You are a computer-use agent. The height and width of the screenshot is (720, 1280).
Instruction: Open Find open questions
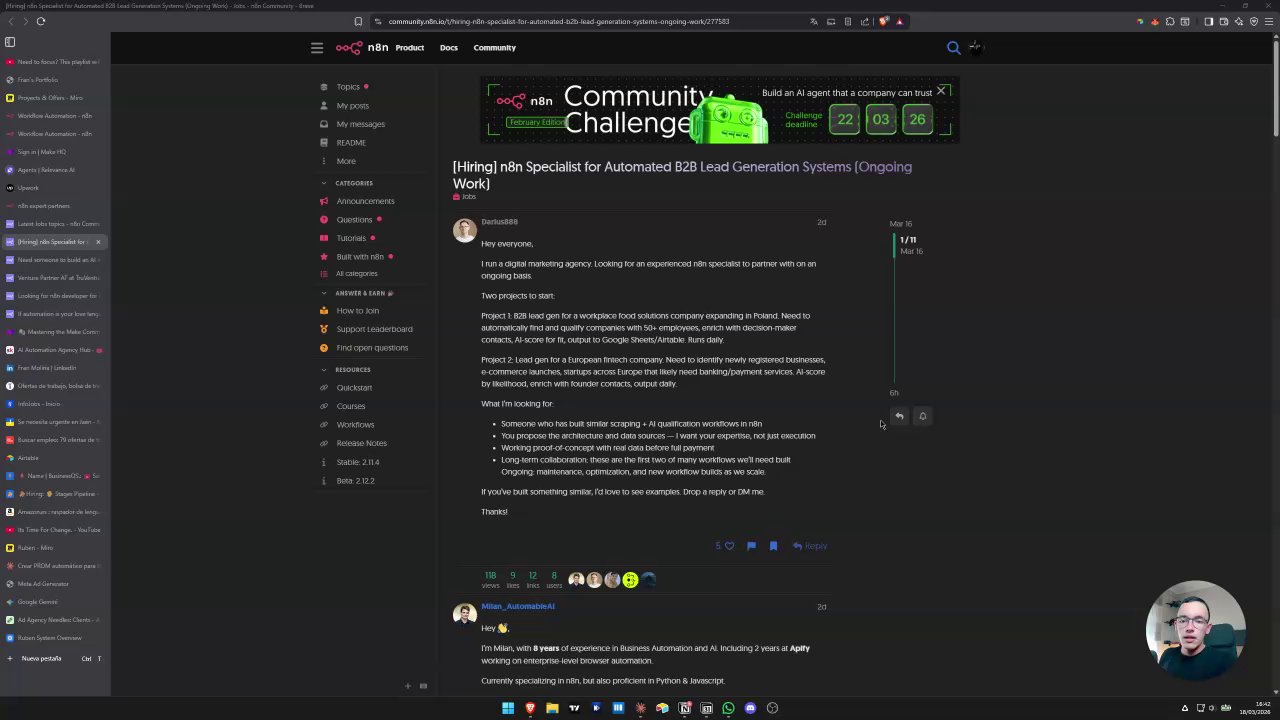(372, 348)
